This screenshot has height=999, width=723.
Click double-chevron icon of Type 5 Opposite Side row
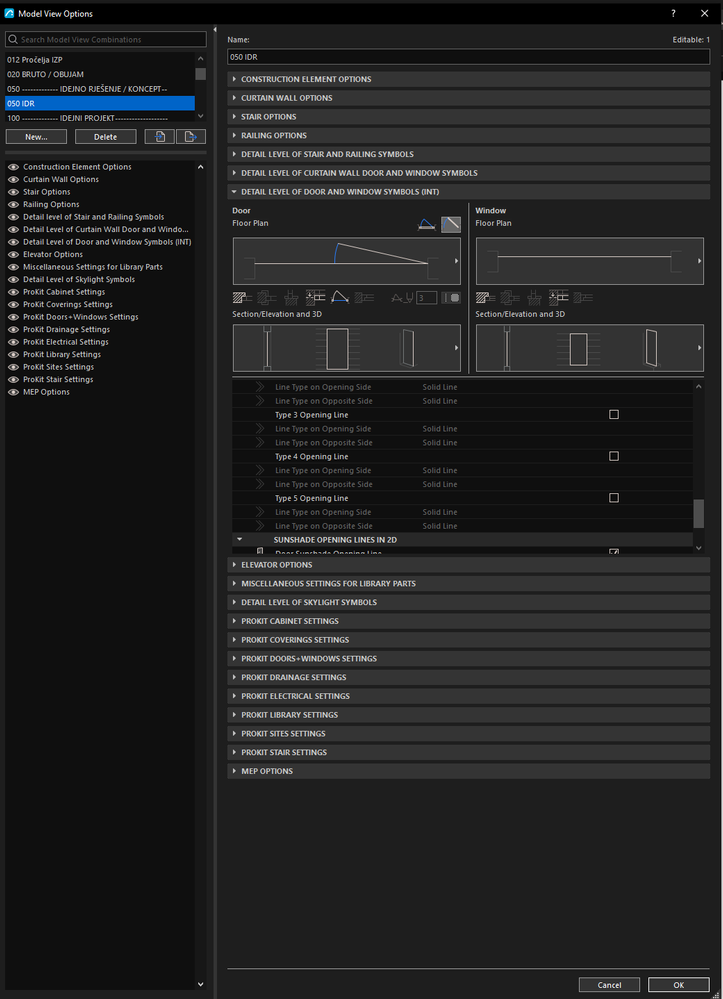(260, 526)
